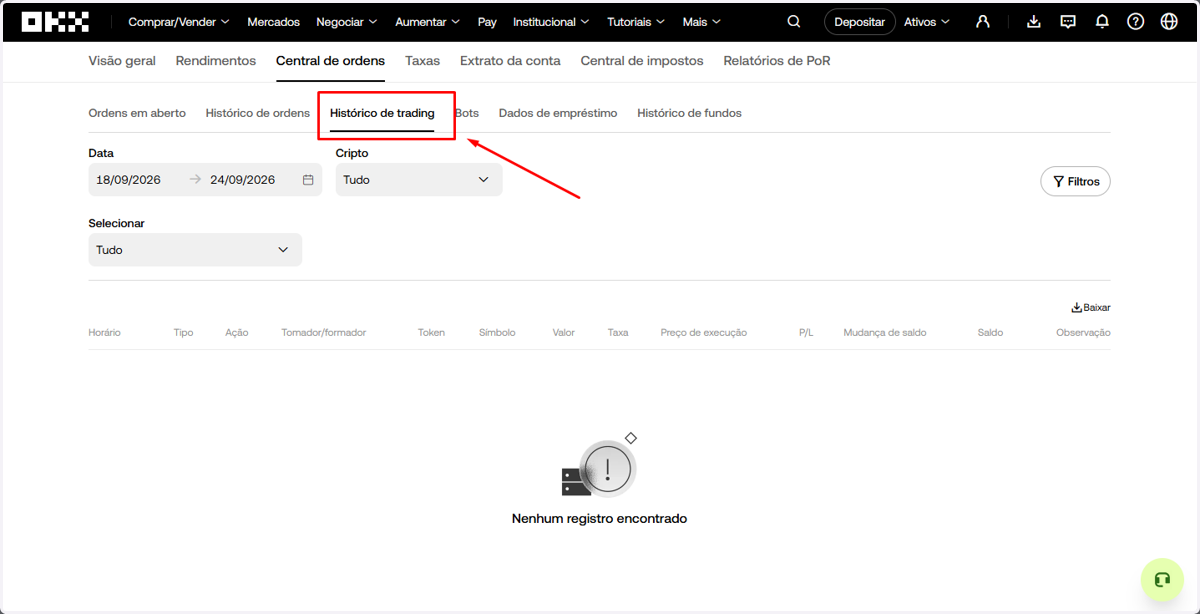Click the headset support chat button
Screen dimensions: 1200x614
point(1162,580)
